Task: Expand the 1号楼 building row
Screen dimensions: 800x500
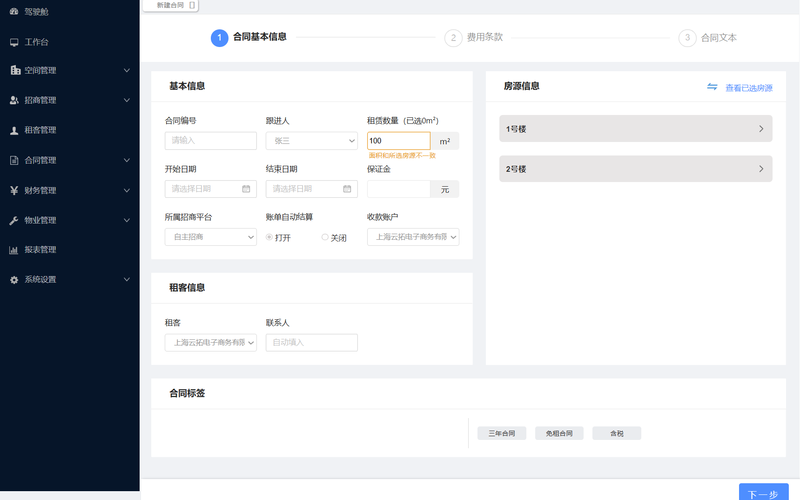Action: point(635,129)
